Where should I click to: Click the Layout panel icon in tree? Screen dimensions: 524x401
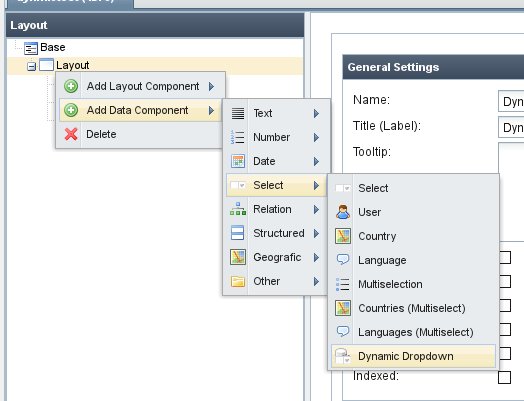pos(46,65)
